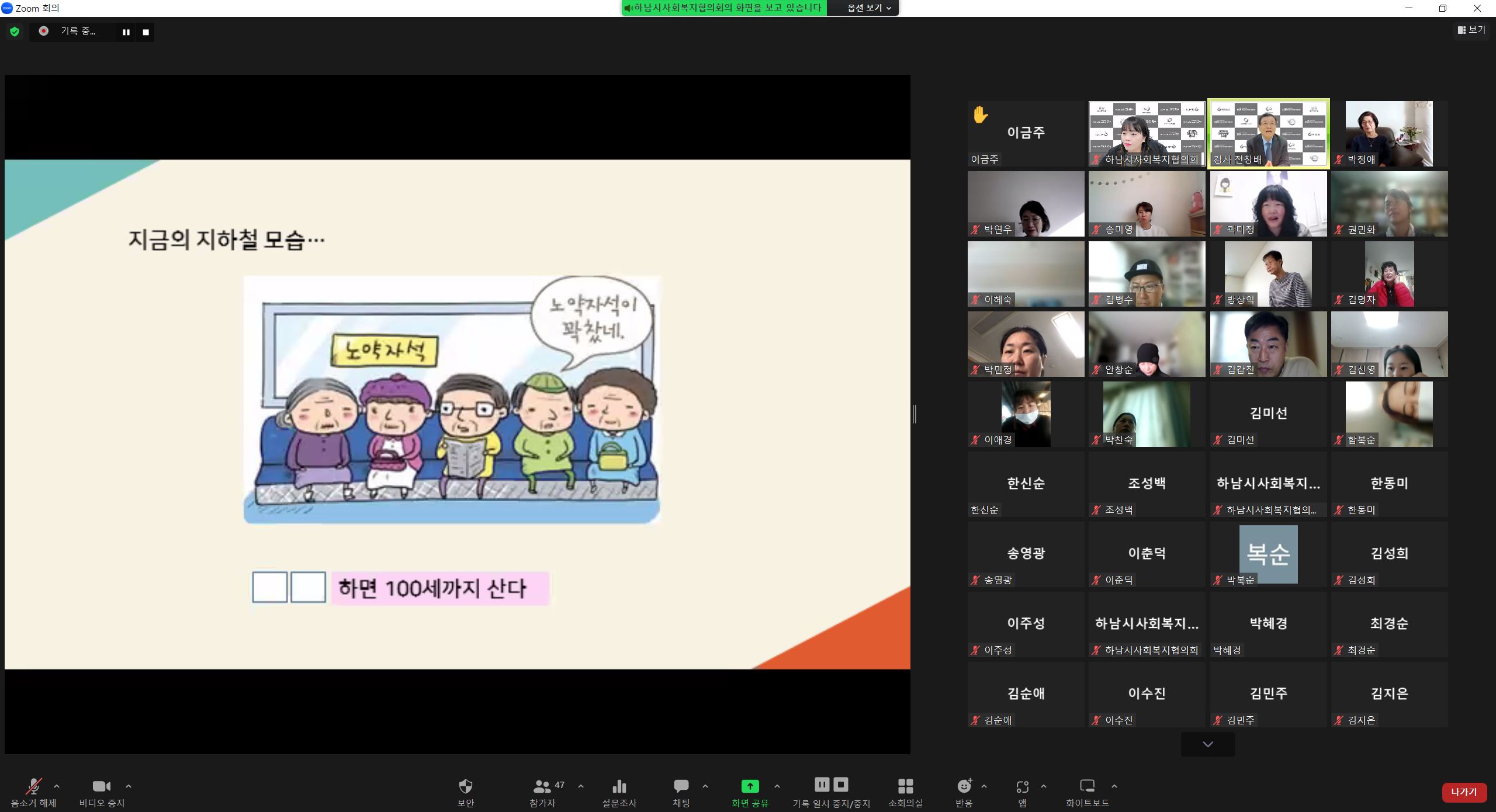Expand chat options arrow next to 채팅
Screen dimensions: 1496x812
[x=705, y=786]
